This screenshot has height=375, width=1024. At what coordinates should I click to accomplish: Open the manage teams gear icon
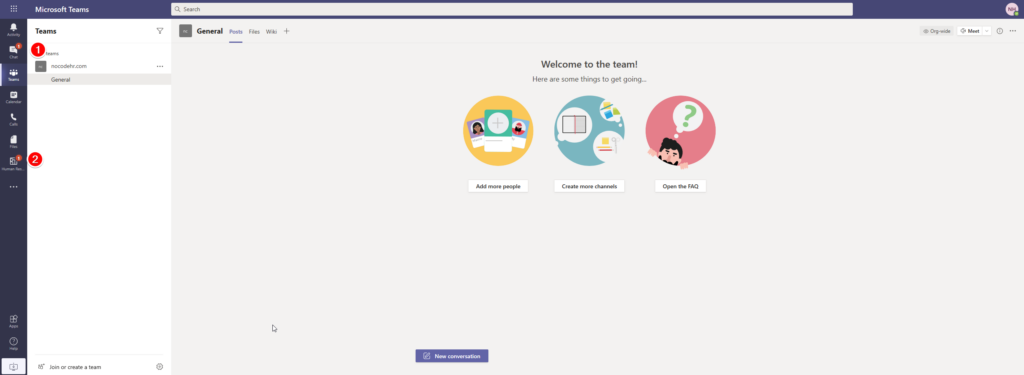click(x=159, y=367)
